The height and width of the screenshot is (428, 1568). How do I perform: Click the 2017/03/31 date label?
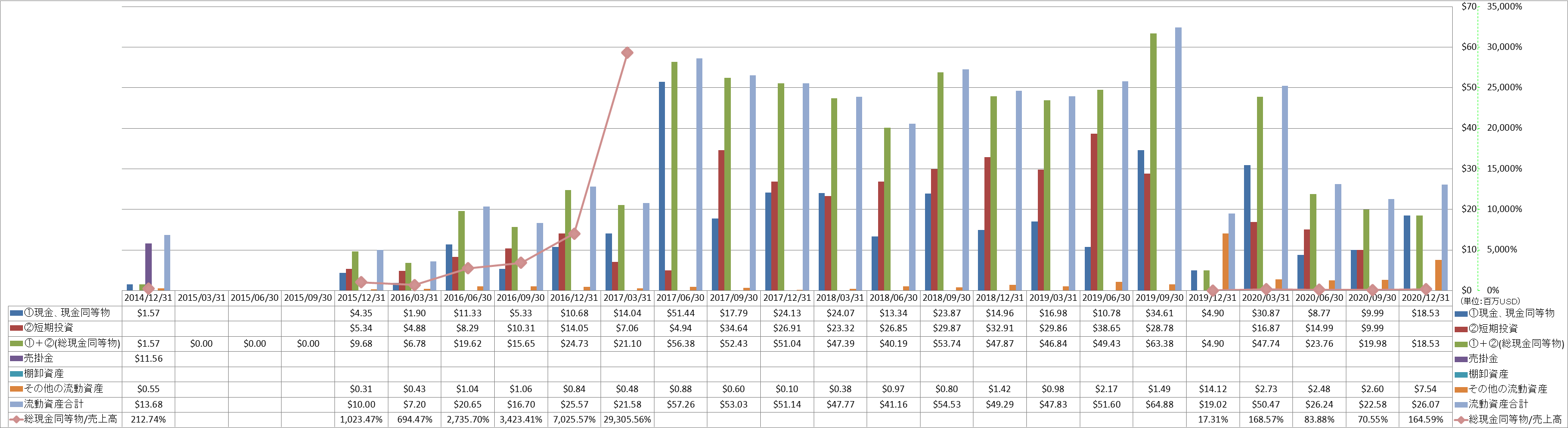click(x=627, y=298)
